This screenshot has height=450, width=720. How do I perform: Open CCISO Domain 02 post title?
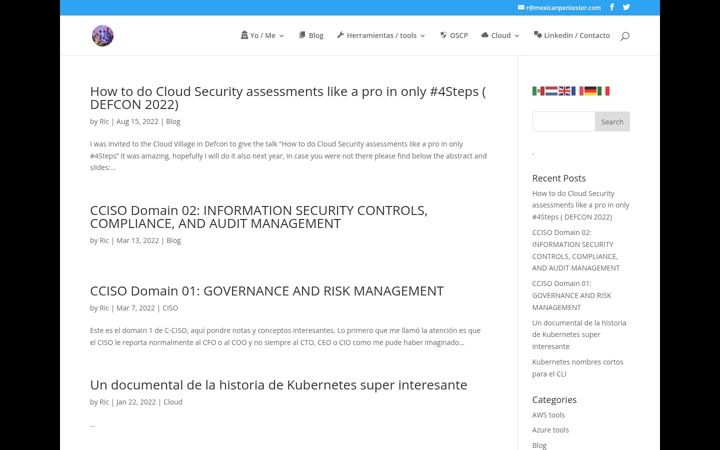259,217
